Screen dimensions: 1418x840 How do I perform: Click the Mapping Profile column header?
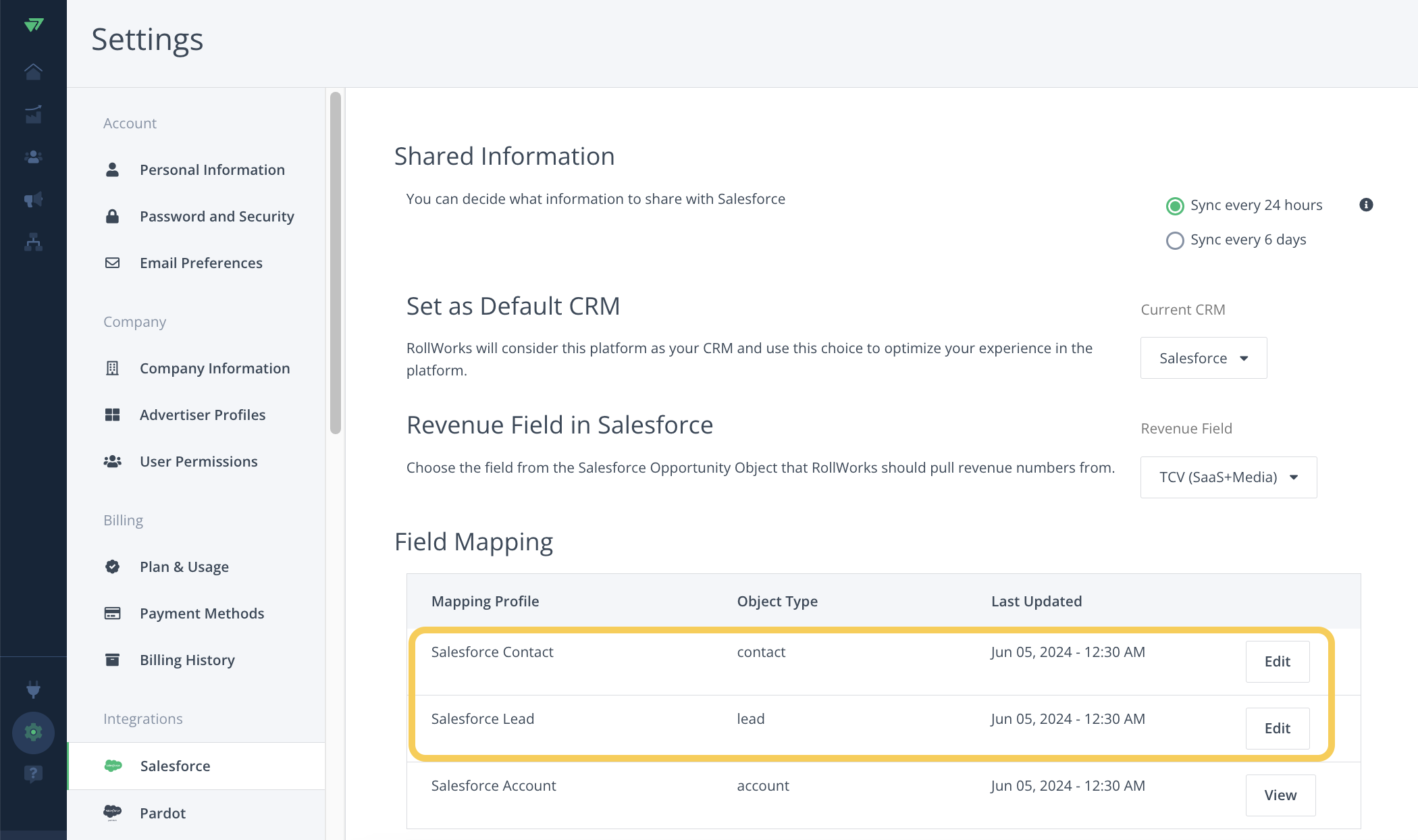click(x=485, y=601)
